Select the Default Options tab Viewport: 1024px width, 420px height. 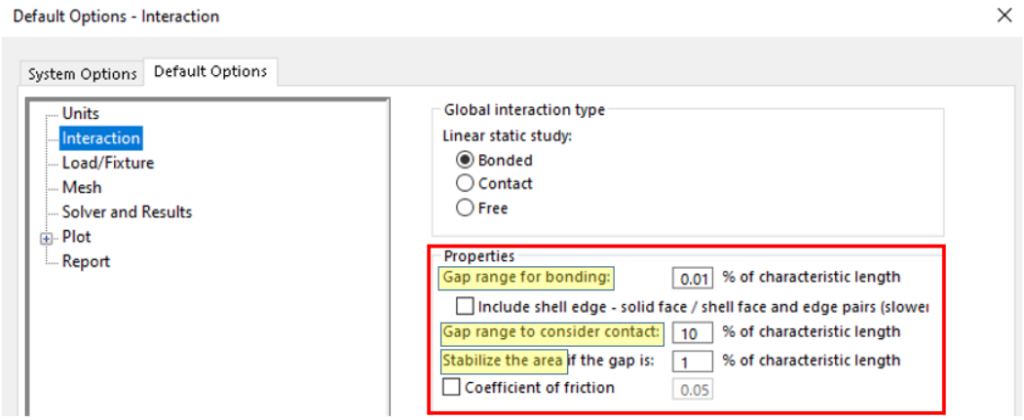(x=210, y=72)
